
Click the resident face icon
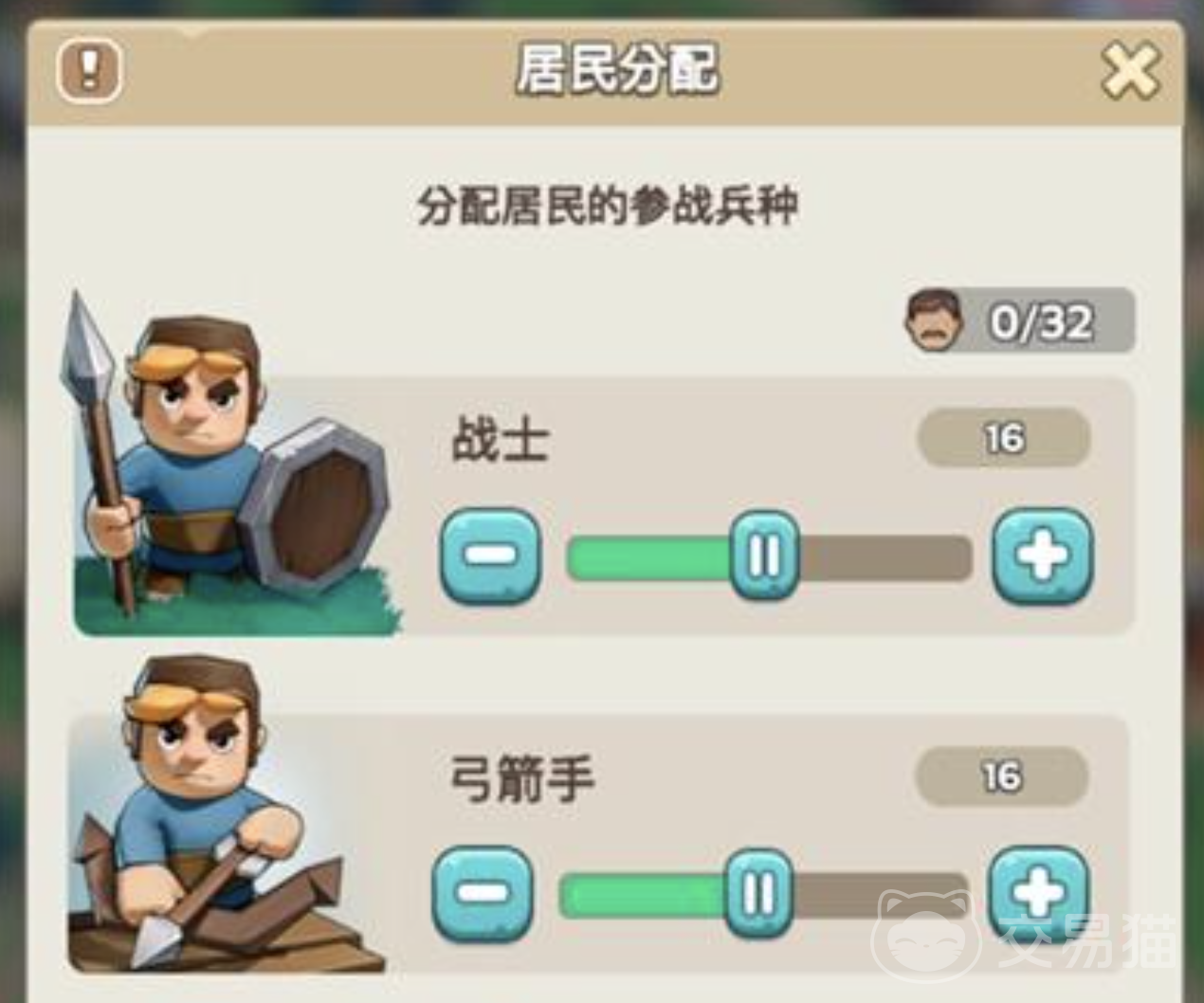click(934, 321)
